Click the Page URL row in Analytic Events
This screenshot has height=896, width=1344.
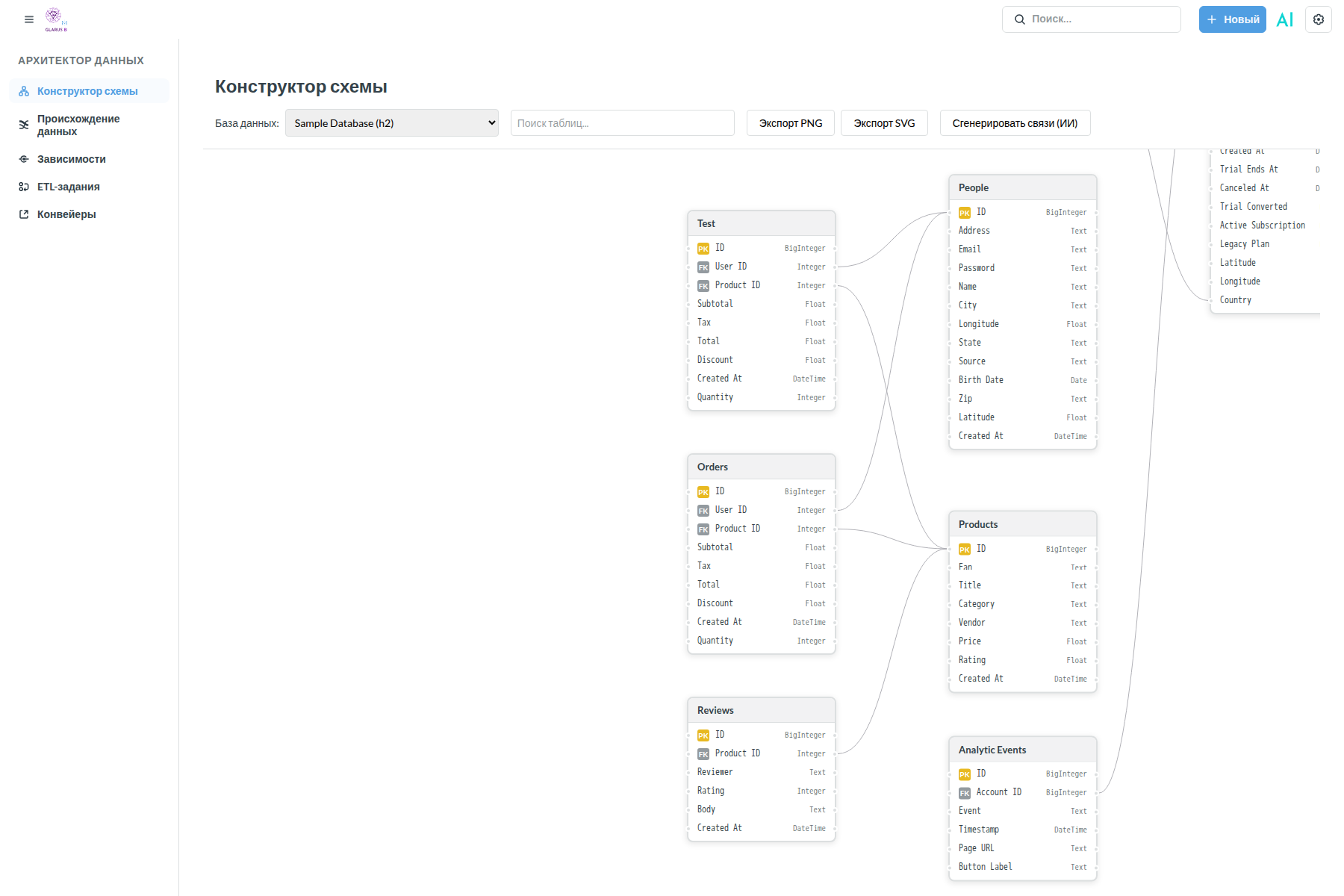(1023, 848)
